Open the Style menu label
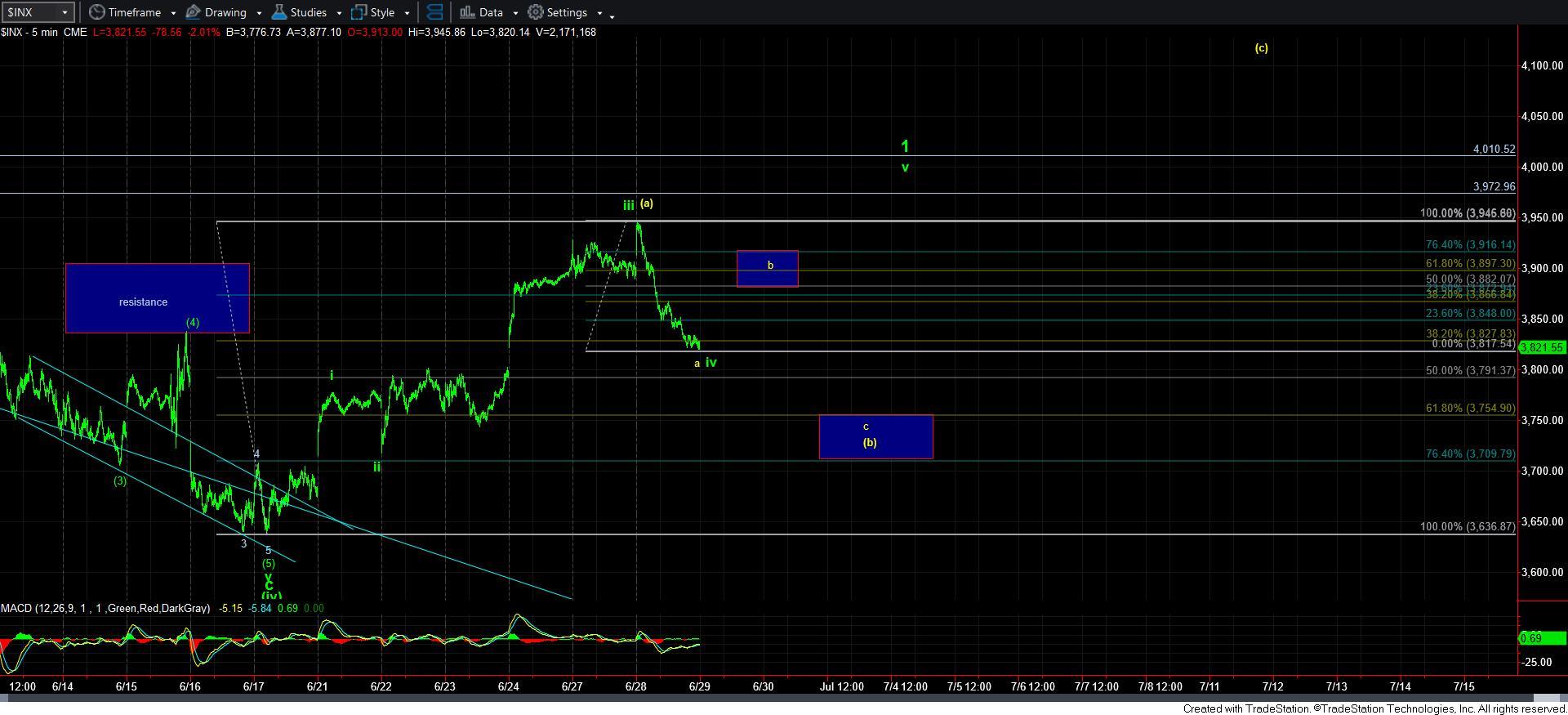 pyautogui.click(x=382, y=12)
